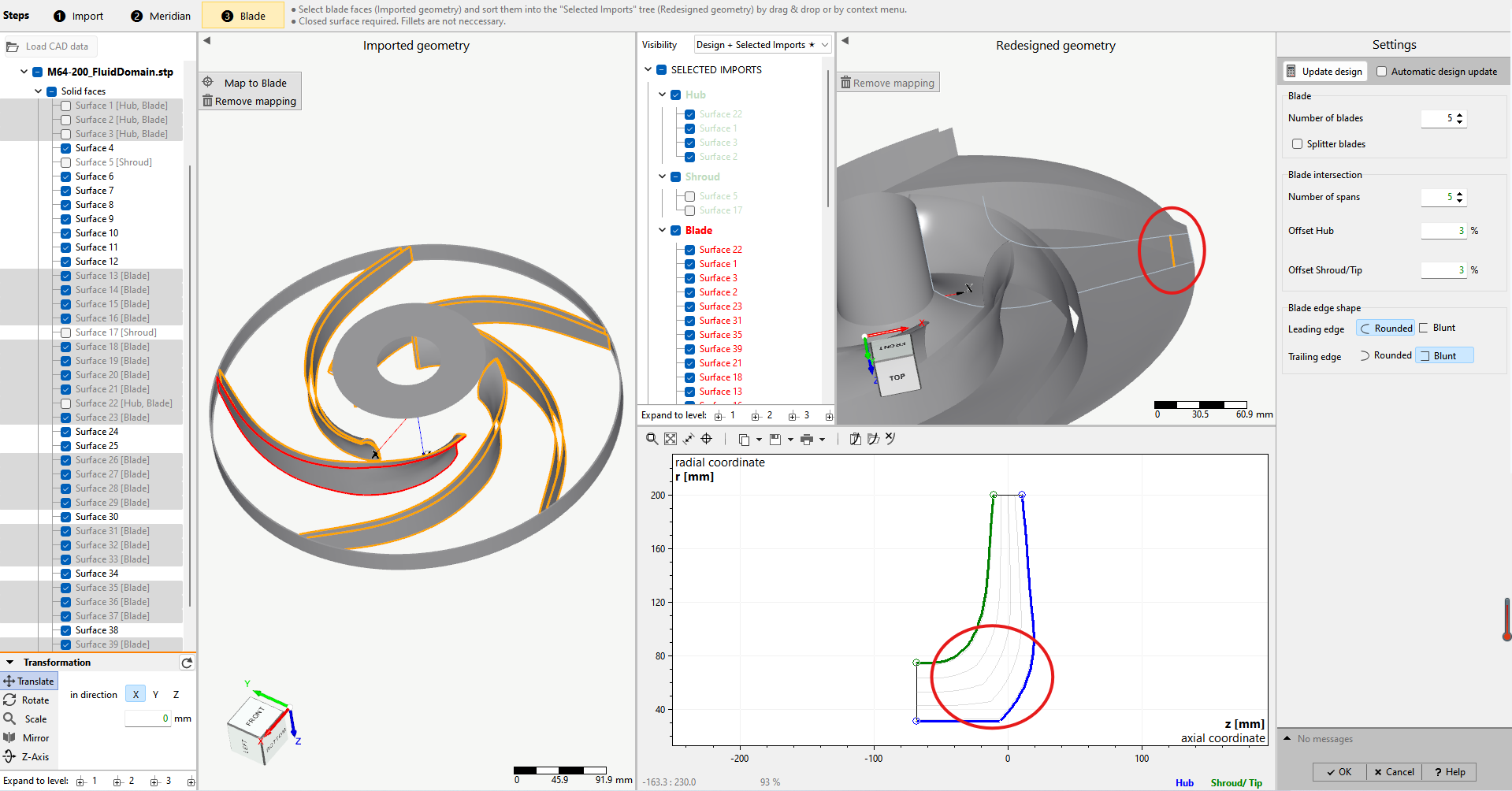Click the crosshair coordinates icon in diagram toolbar
The image size is (1512, 791).
pos(707,439)
